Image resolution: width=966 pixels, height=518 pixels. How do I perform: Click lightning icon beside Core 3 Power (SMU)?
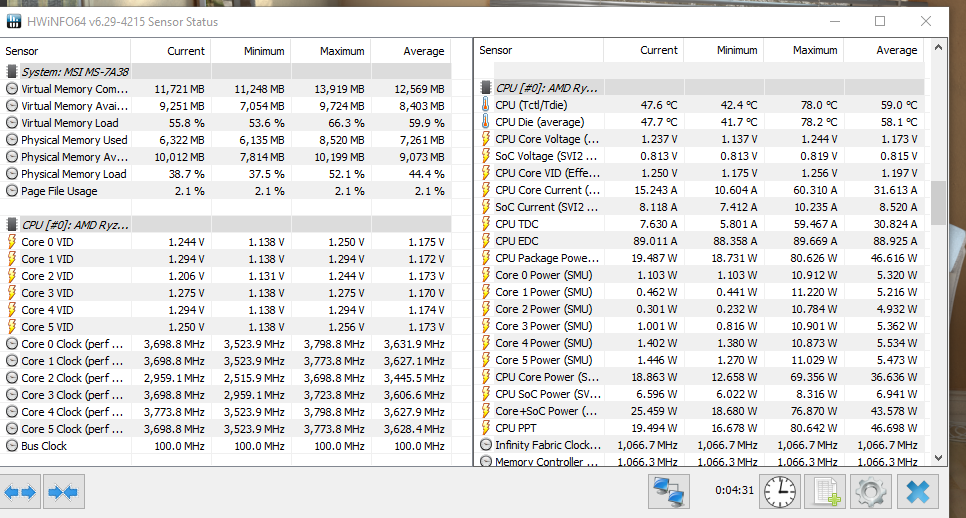(x=485, y=326)
